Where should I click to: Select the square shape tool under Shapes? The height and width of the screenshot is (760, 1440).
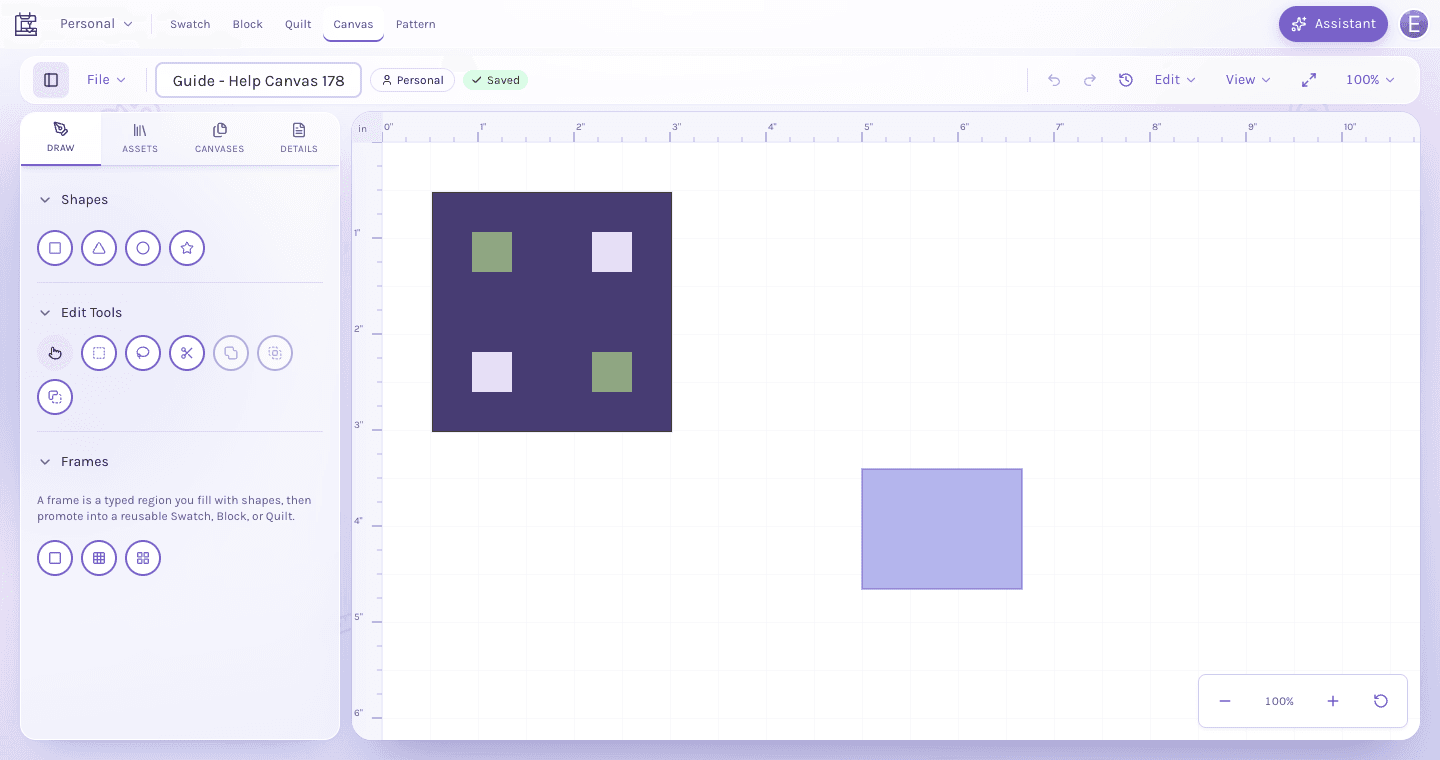coord(55,248)
